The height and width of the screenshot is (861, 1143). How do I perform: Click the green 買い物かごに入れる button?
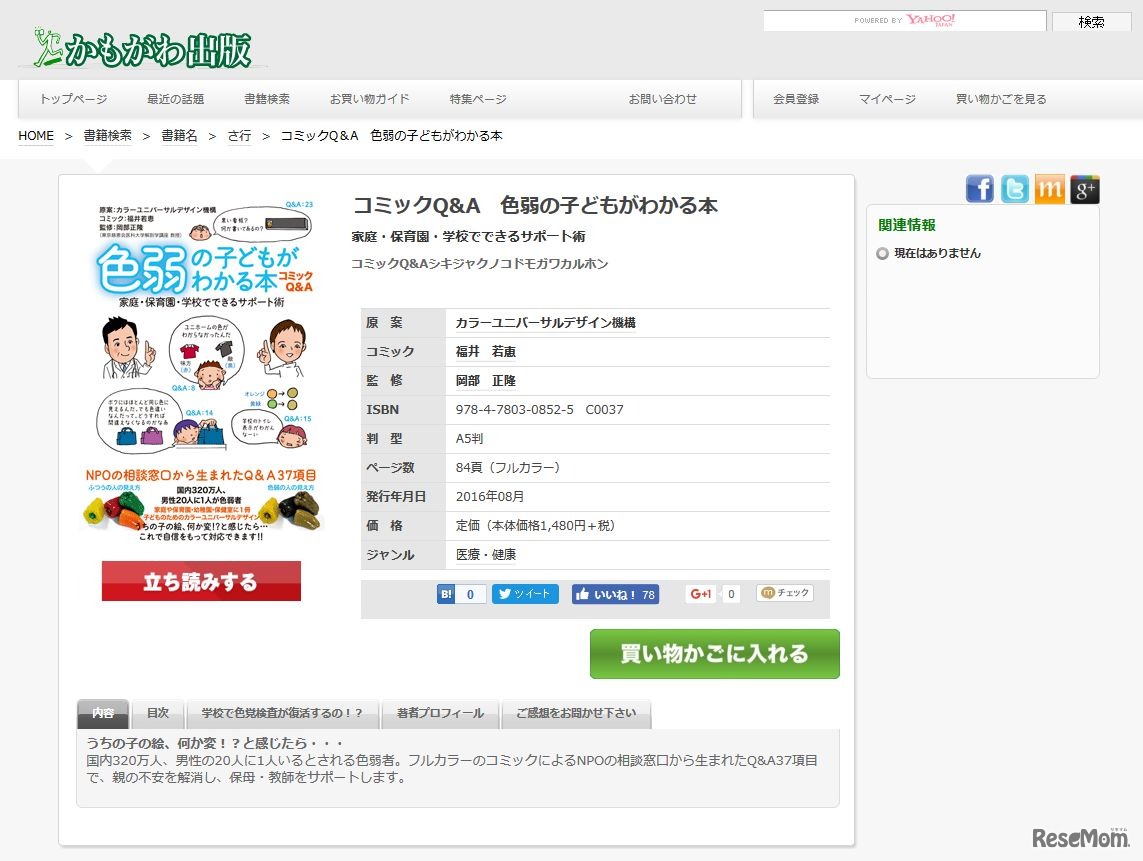coord(714,654)
